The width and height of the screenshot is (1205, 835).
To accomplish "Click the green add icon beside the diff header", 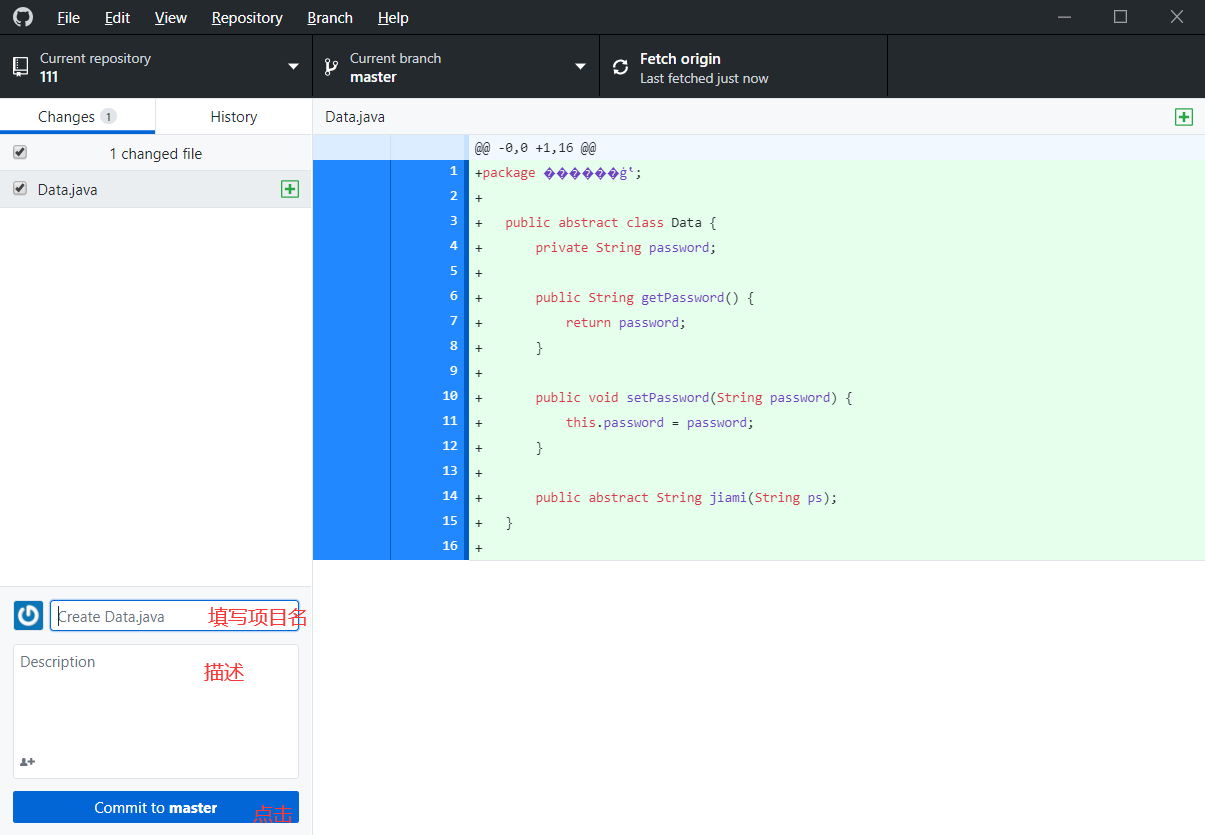I will click(1184, 117).
